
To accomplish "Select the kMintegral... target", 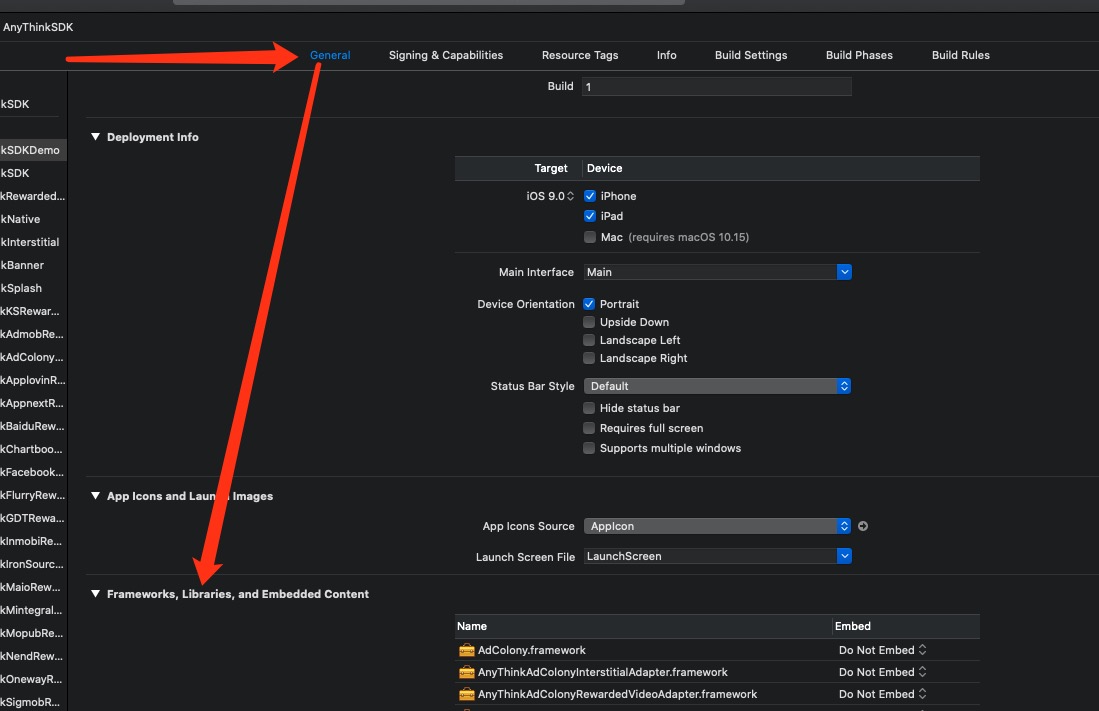I will coord(33,610).
